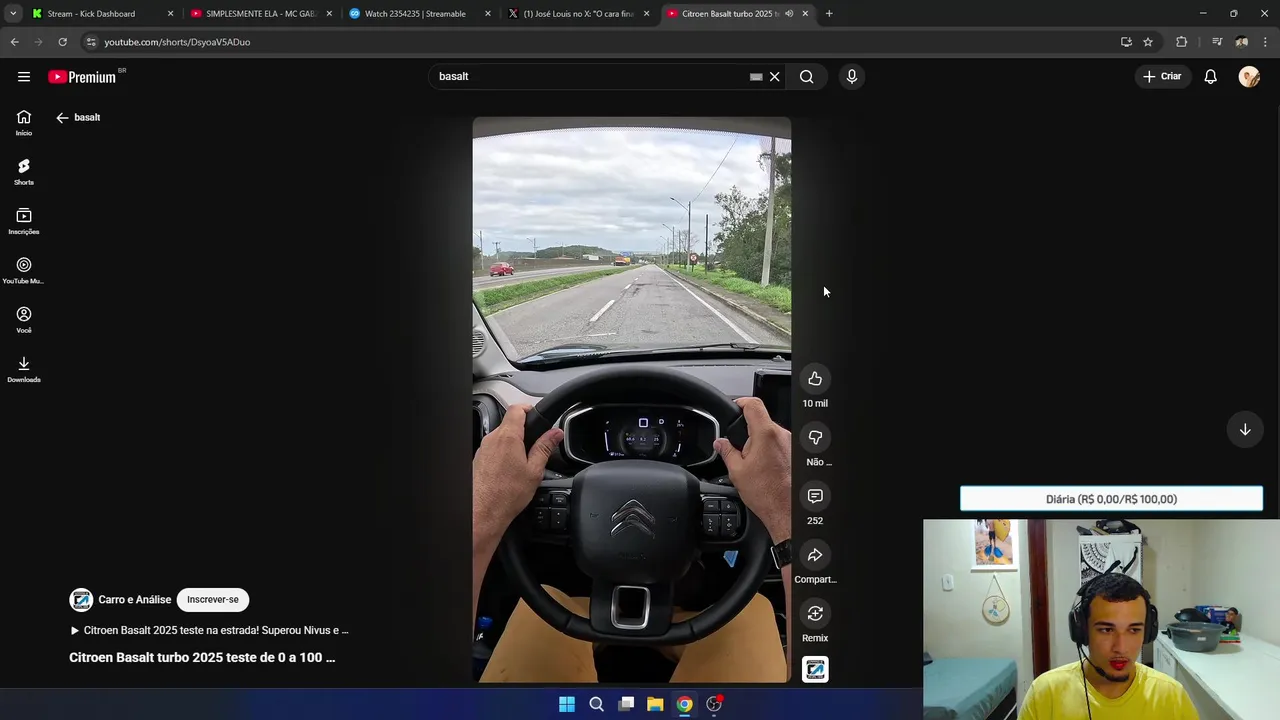Open Chrome profile avatar
1280x720 pixels.
1242,42
